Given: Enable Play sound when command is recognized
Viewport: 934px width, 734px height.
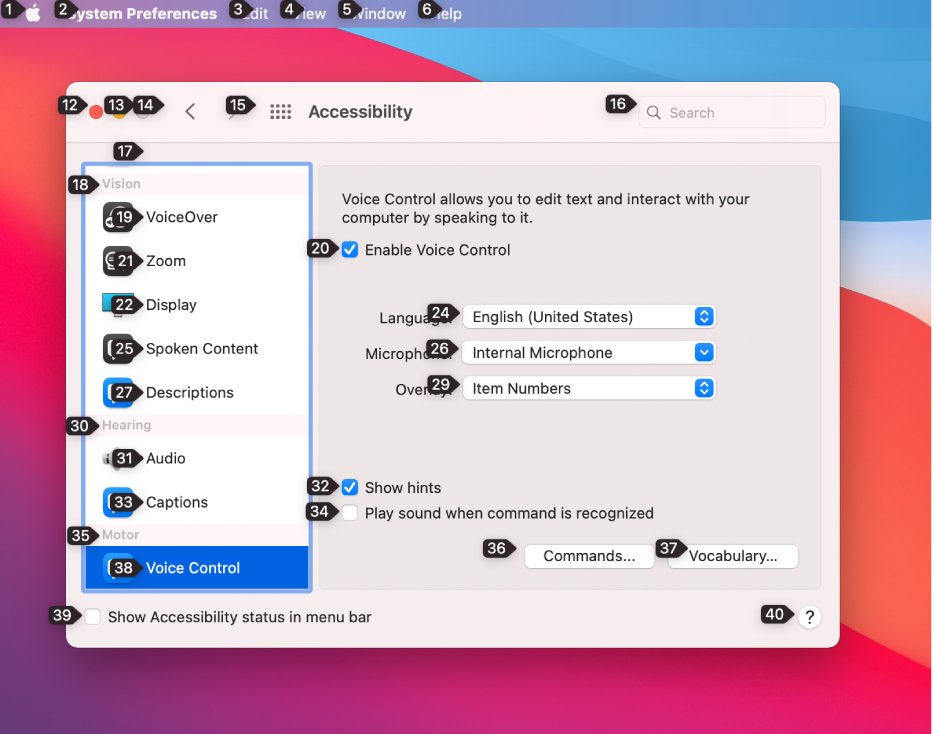Looking at the screenshot, I should coord(350,513).
